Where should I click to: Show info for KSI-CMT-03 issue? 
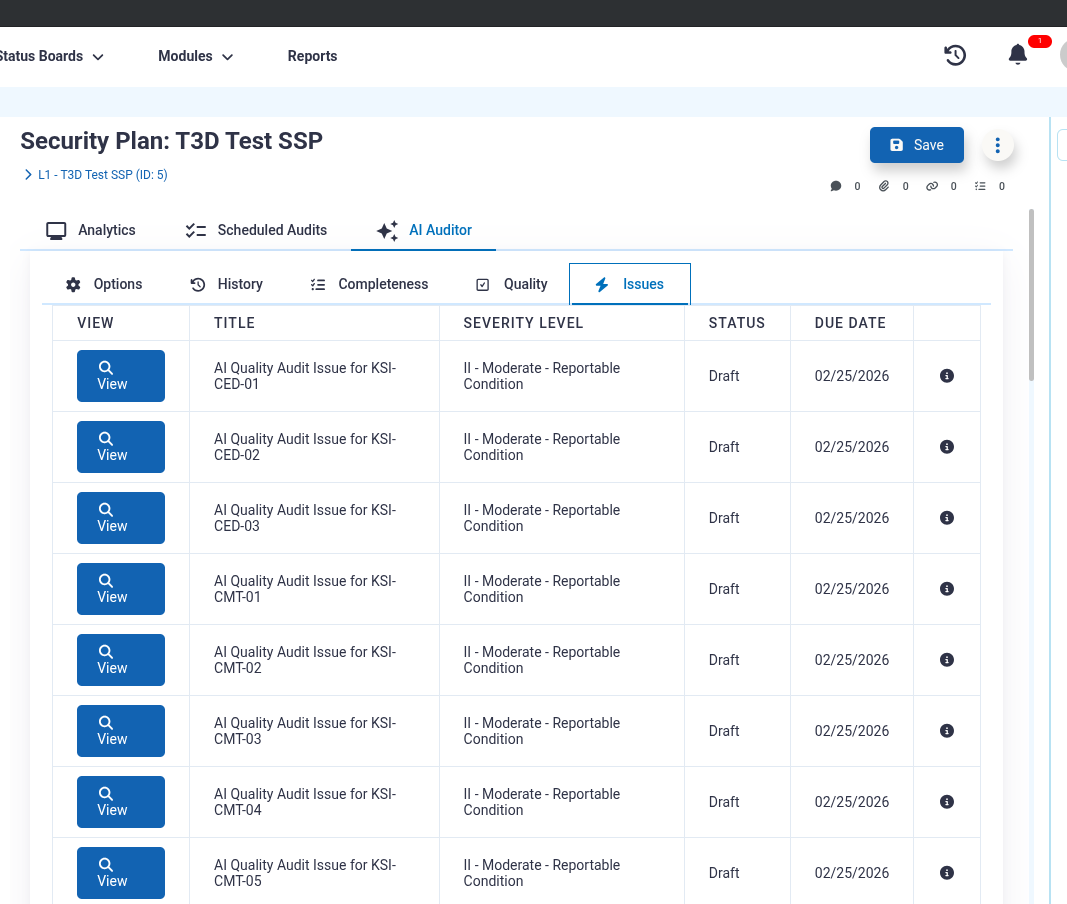(947, 730)
